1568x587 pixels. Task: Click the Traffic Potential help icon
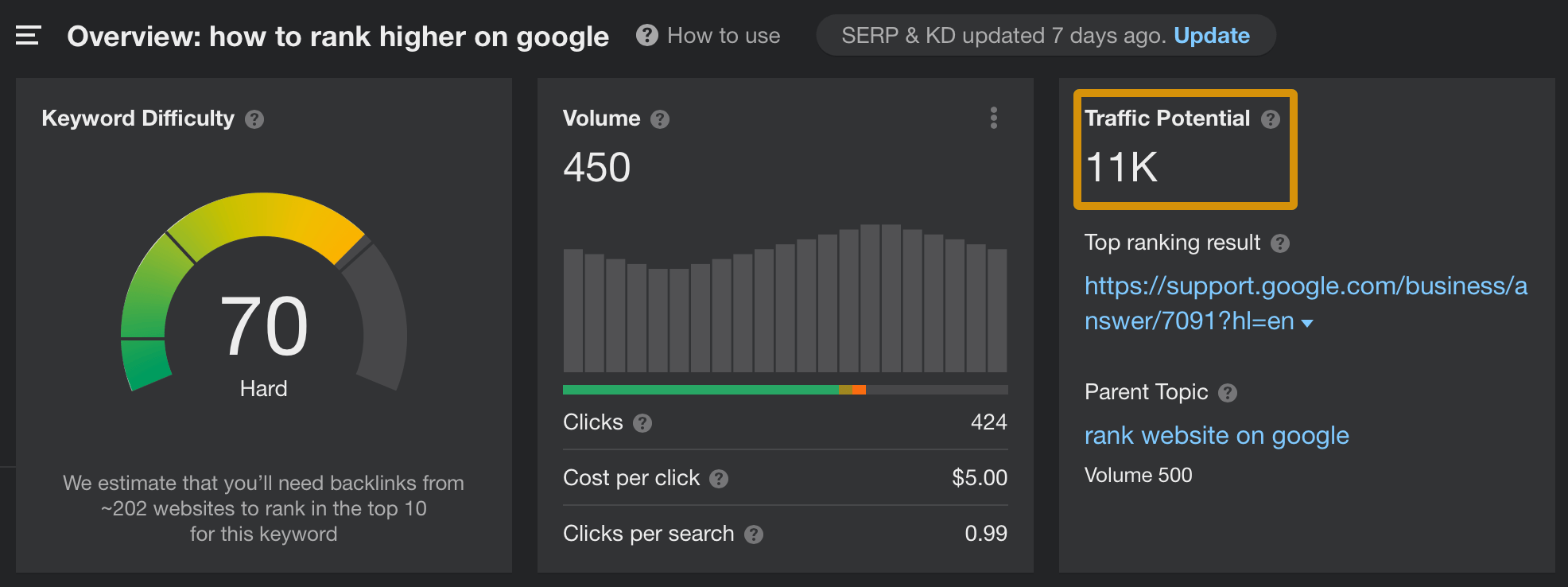[1271, 119]
